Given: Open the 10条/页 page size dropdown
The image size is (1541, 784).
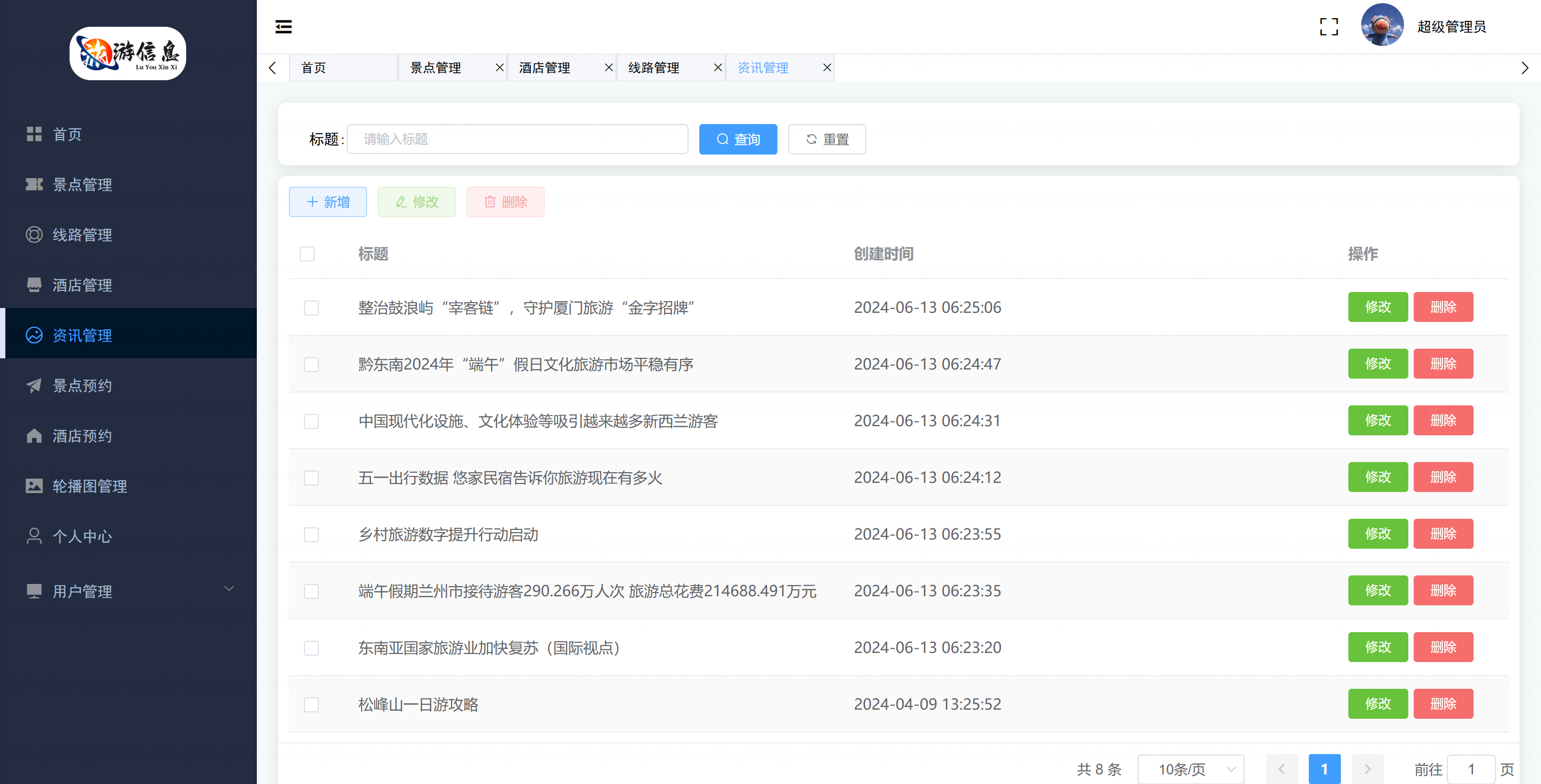Looking at the screenshot, I should click(x=1190, y=769).
